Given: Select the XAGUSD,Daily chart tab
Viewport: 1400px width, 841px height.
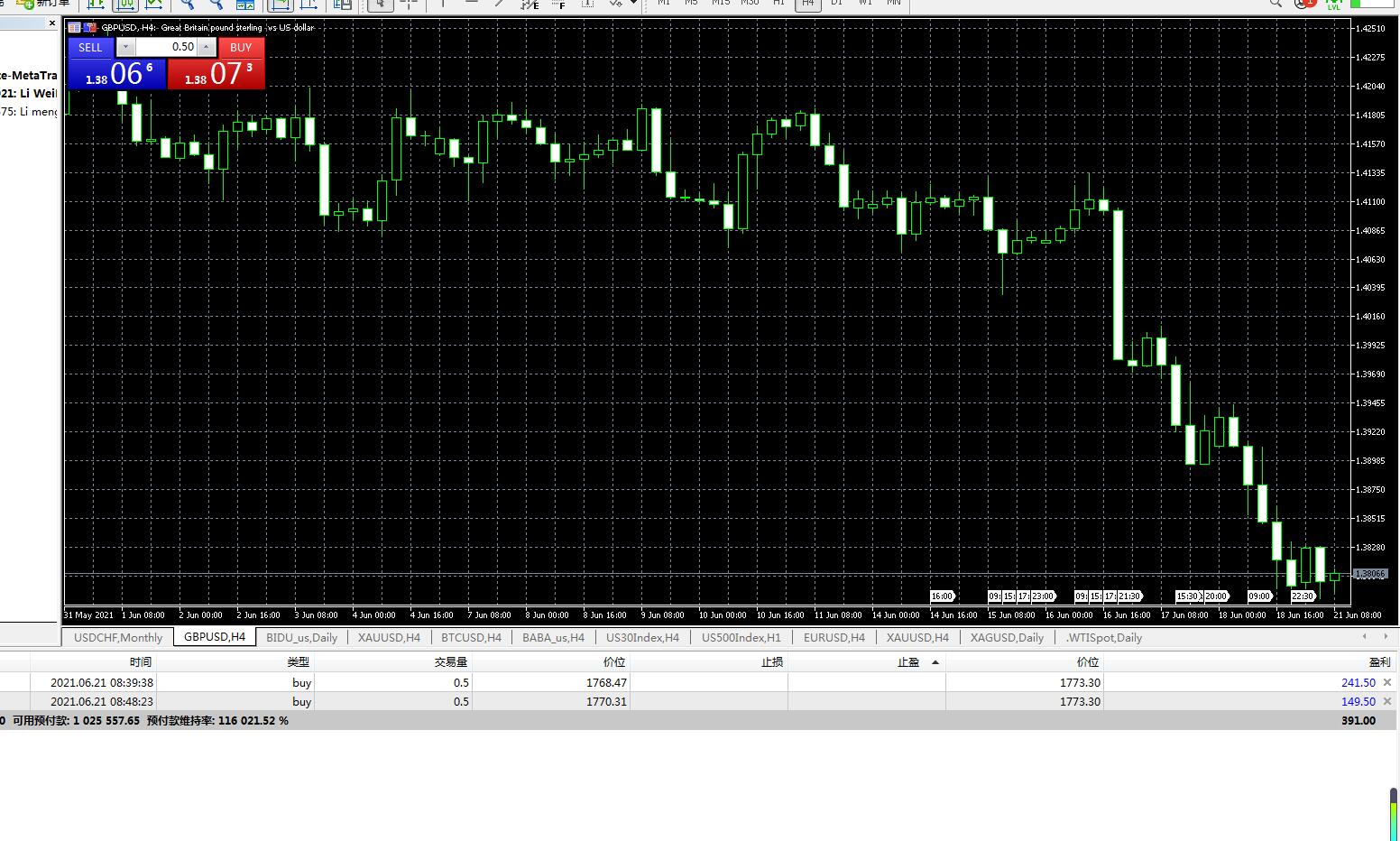Looking at the screenshot, I should click(1007, 637).
